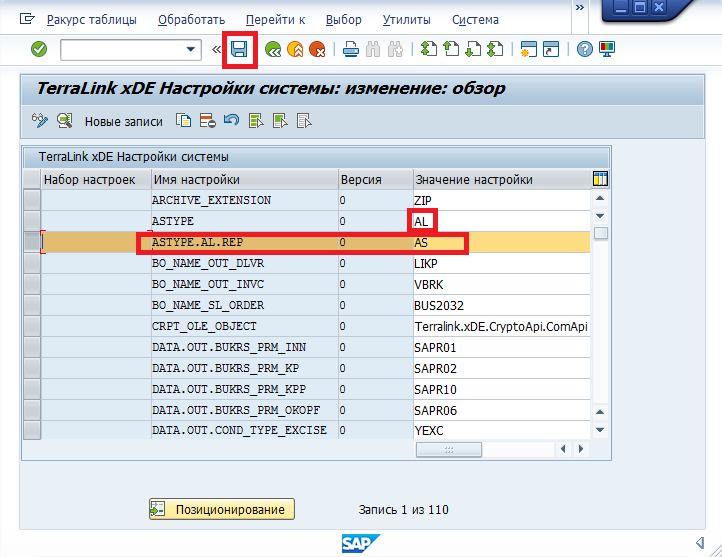Image resolution: width=722 pixels, height=557 pixels.
Task: Open table column settings icon
Action: [600, 179]
